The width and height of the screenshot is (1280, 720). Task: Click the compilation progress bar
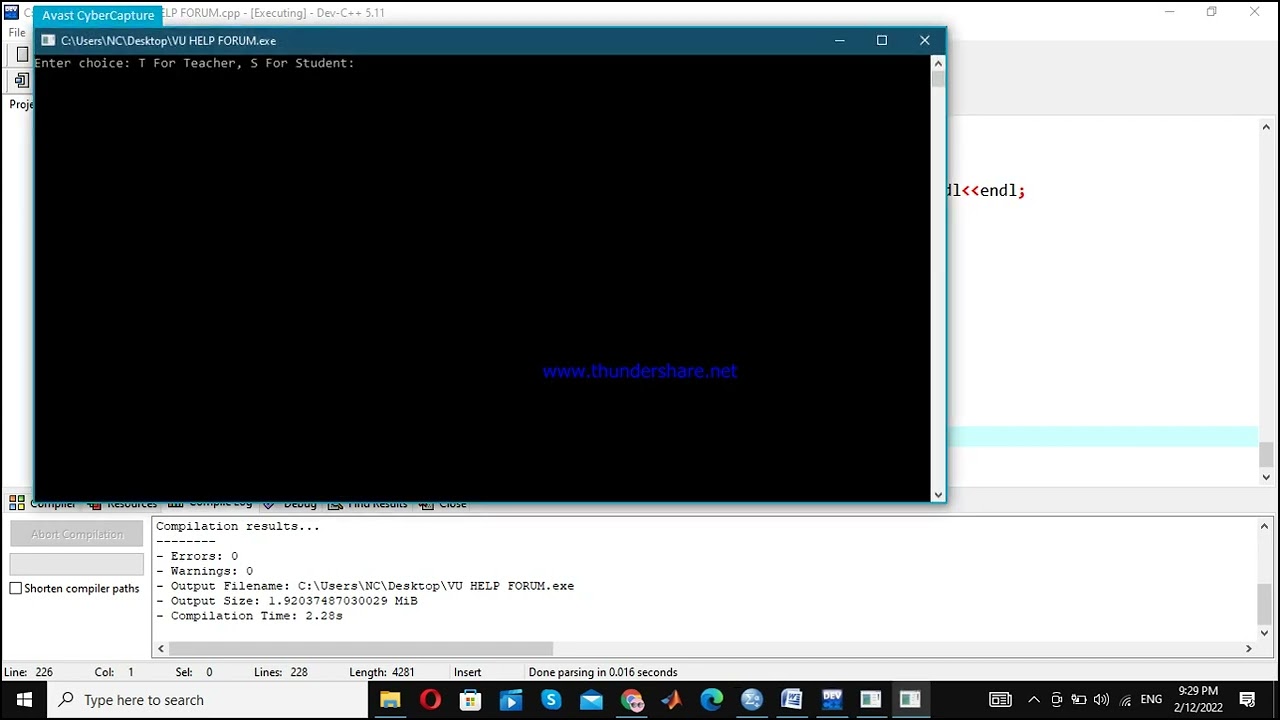click(x=77, y=563)
